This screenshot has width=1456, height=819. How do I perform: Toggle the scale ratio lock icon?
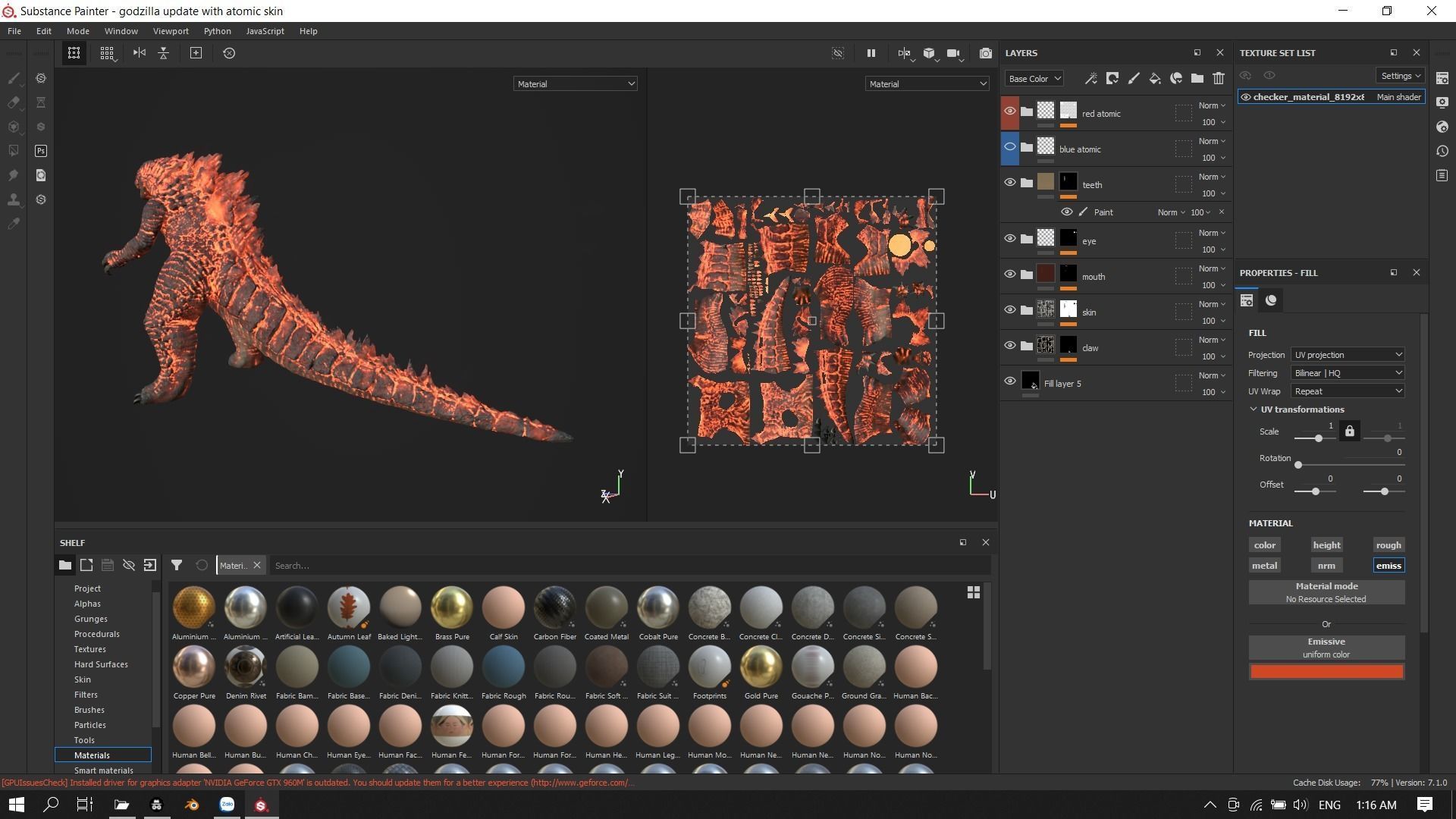tap(1349, 431)
